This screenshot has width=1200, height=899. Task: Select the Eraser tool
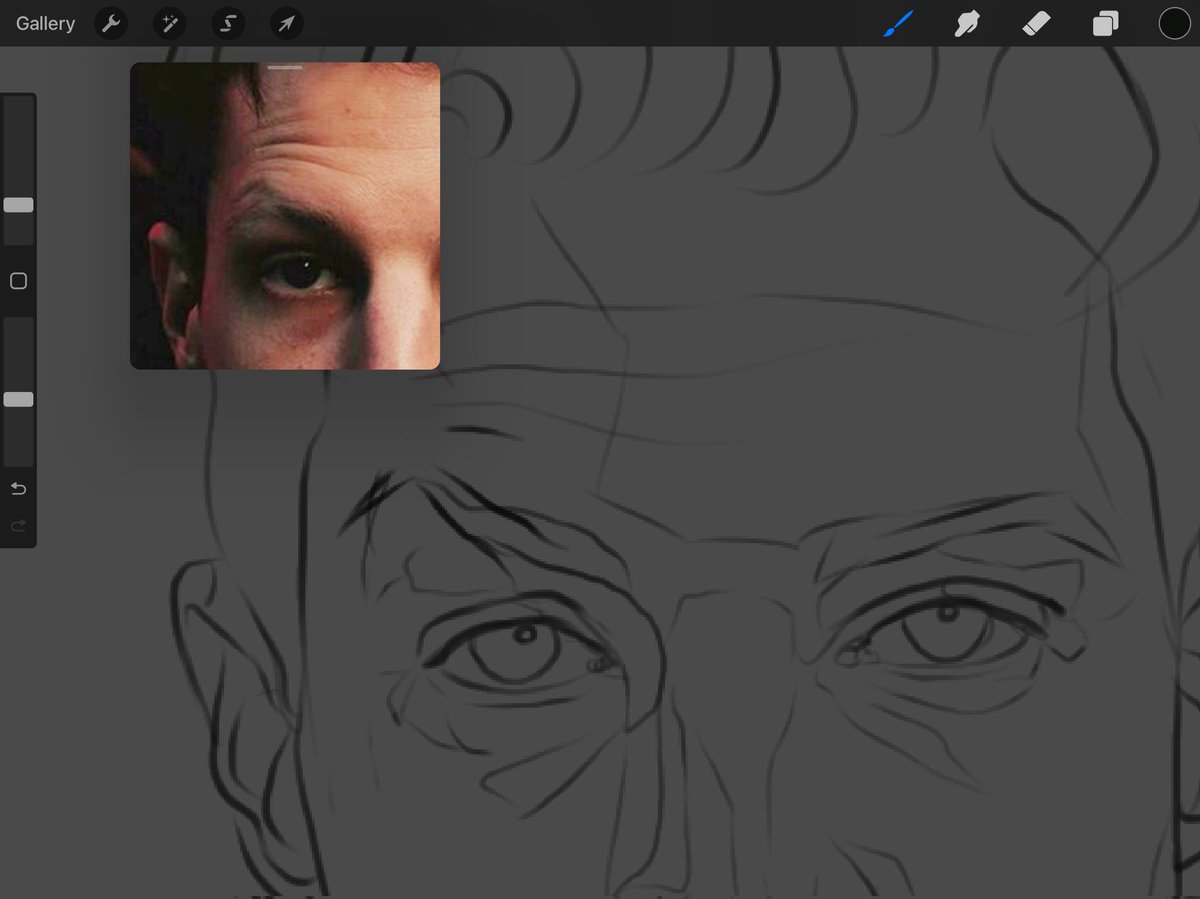(x=1036, y=23)
